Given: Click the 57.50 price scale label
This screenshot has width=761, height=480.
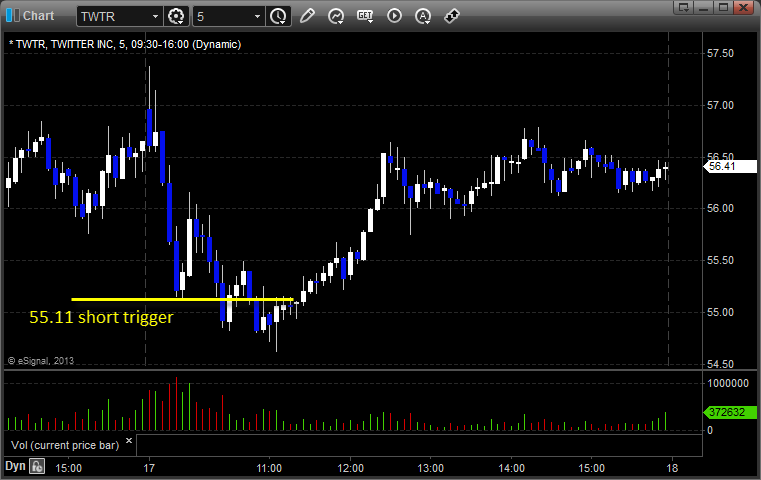Looking at the screenshot, I should (720, 53).
